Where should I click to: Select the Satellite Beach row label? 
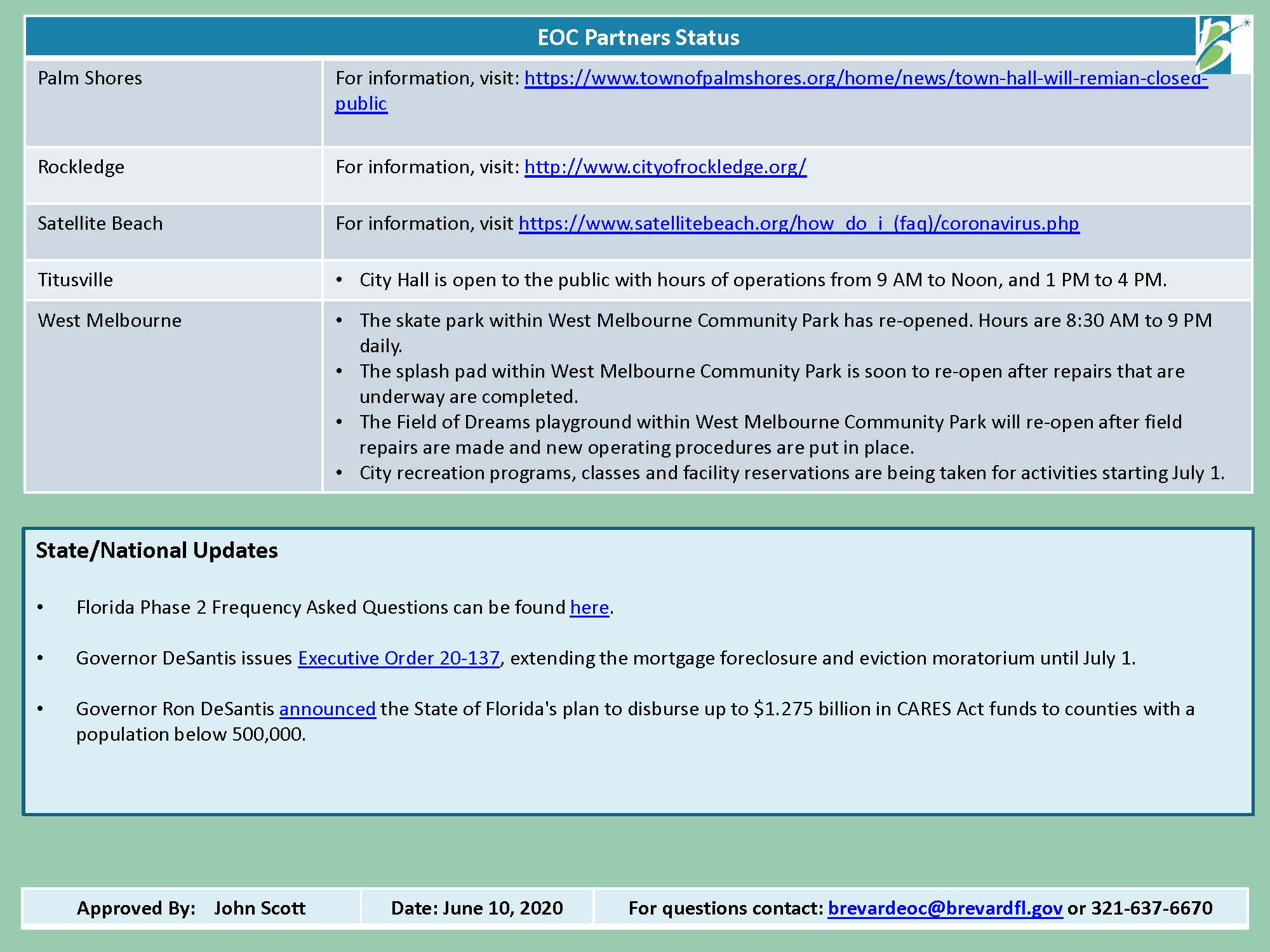point(100,223)
